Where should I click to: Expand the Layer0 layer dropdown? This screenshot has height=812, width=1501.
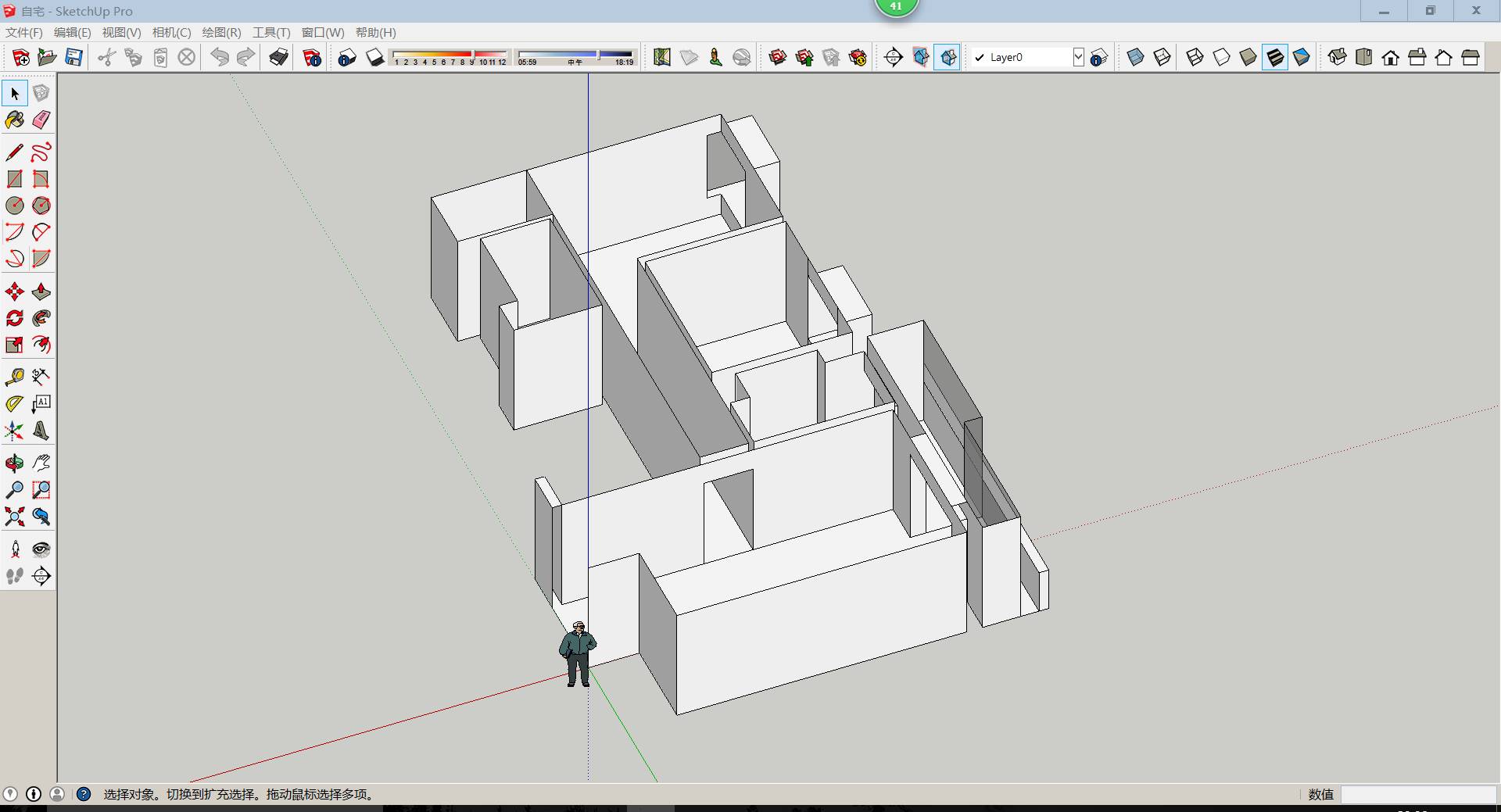point(1078,57)
